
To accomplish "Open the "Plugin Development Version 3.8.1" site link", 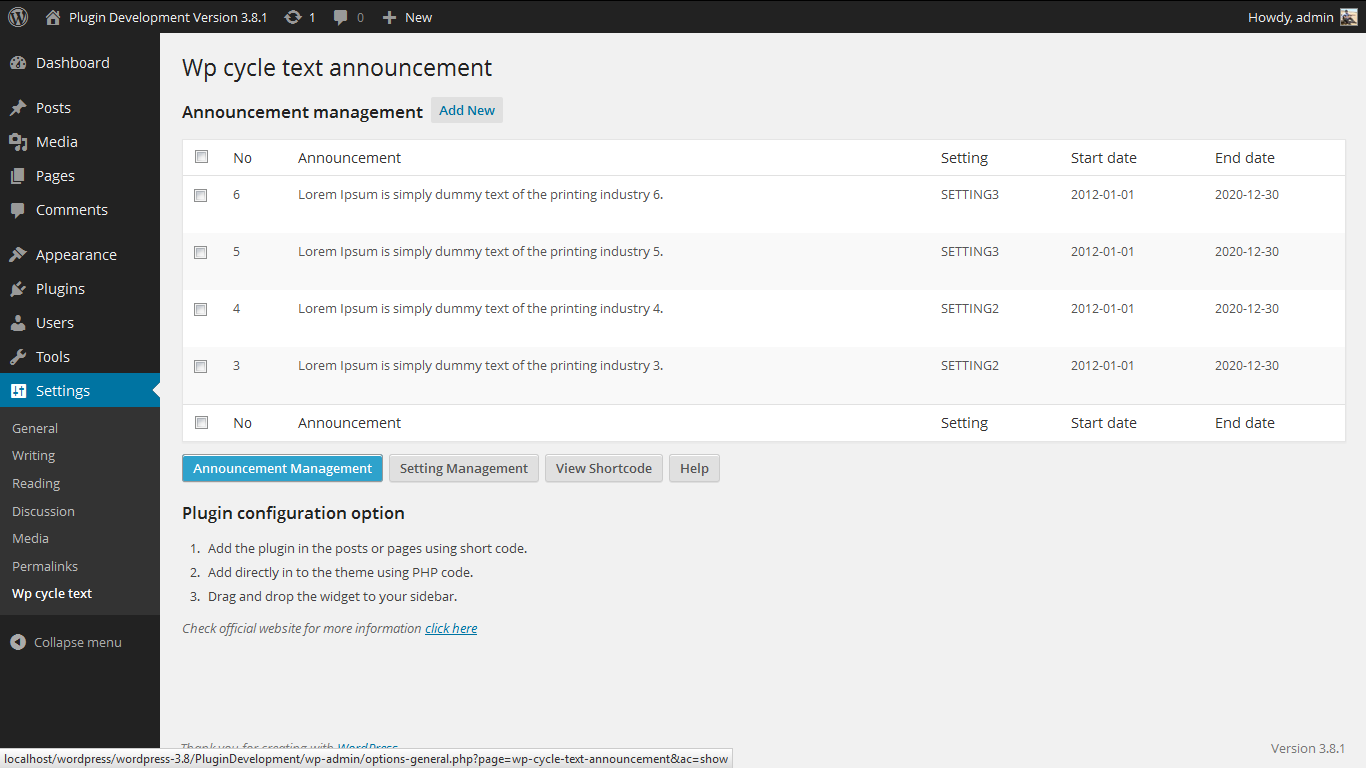I will tap(168, 17).
